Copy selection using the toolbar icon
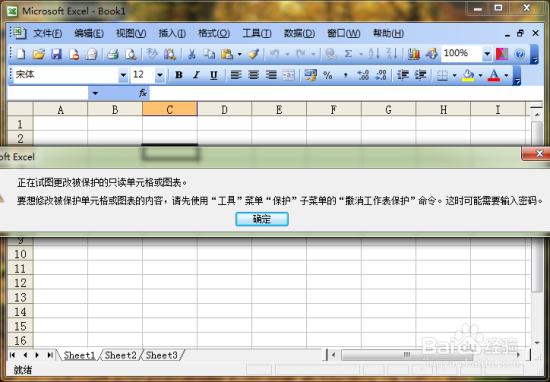Viewport: 550px width, 382px height. click(x=209, y=54)
